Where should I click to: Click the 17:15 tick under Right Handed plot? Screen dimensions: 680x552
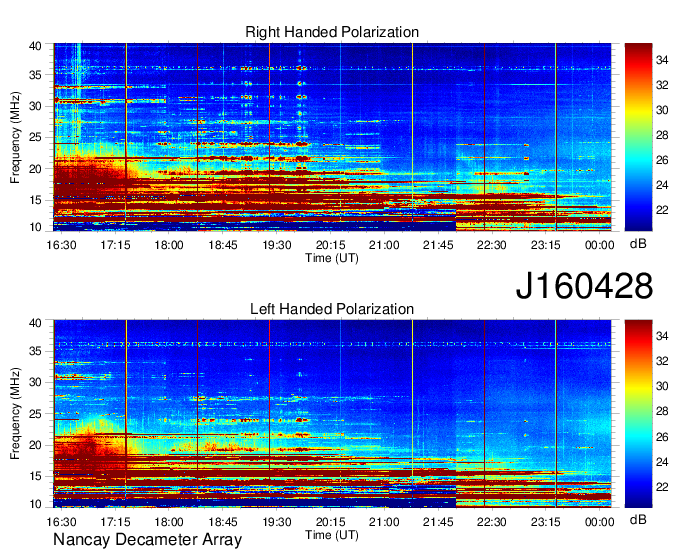pyautogui.click(x=115, y=245)
